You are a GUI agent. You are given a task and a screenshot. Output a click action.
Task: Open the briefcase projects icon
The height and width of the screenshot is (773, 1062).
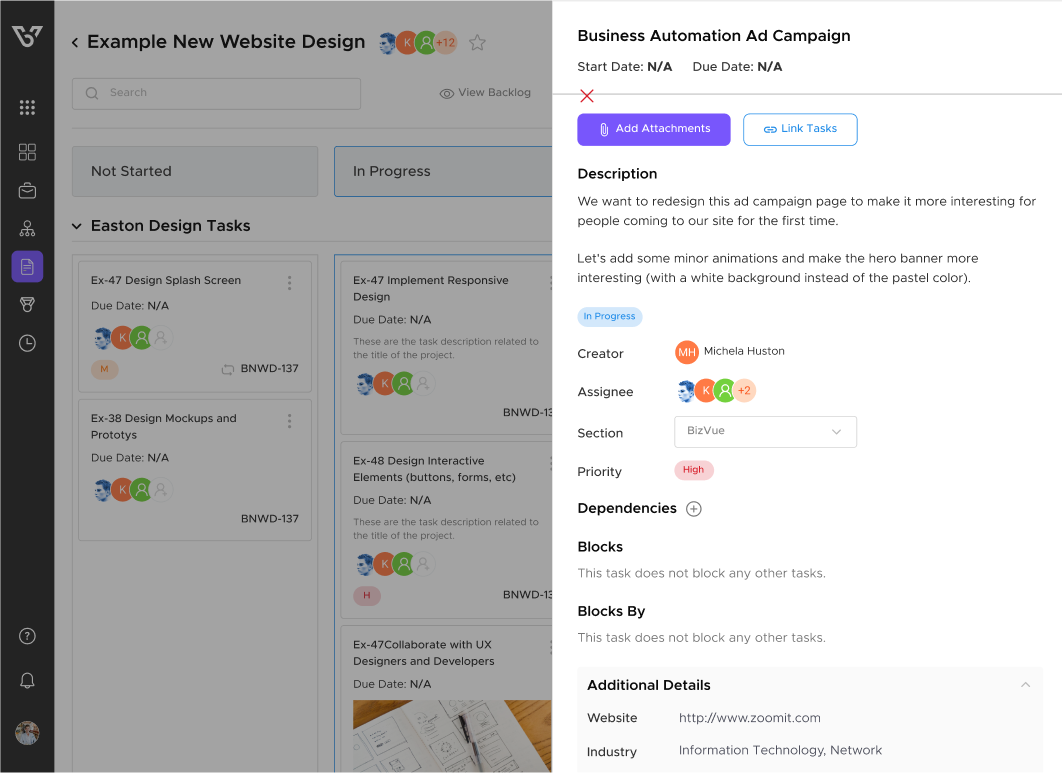(x=27, y=190)
